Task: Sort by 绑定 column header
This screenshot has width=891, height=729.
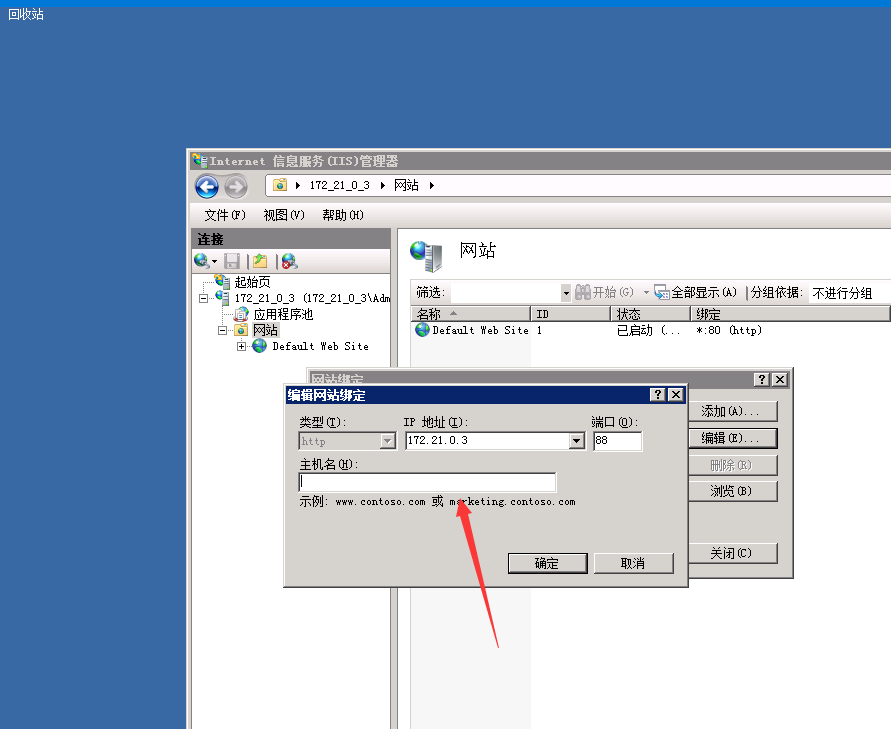Action: coord(790,314)
